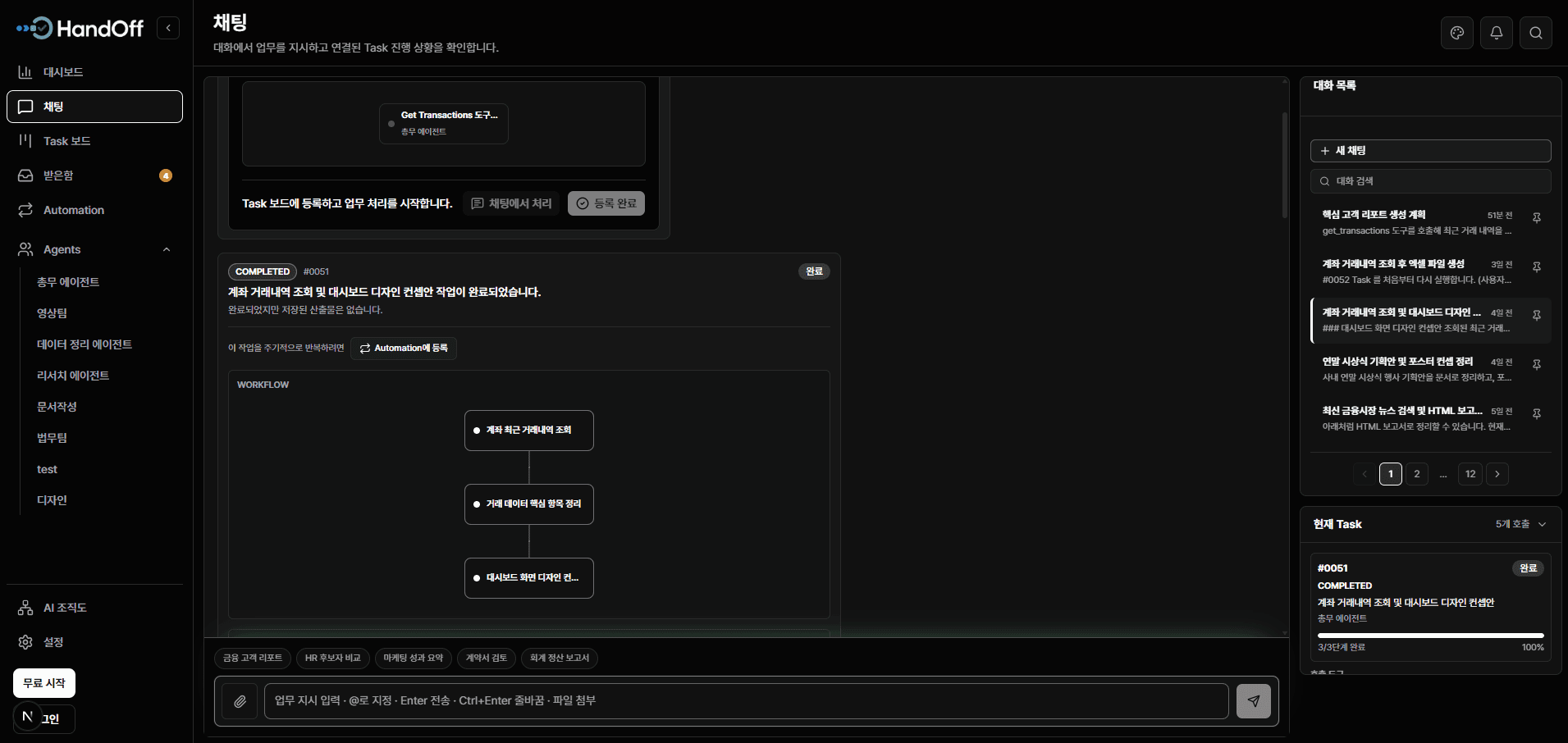Click the COMPLETED status badge of #0051 message

click(x=263, y=271)
